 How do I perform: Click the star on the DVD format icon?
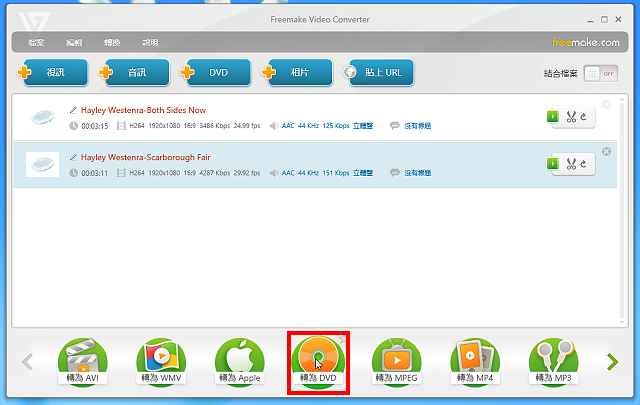click(342, 339)
